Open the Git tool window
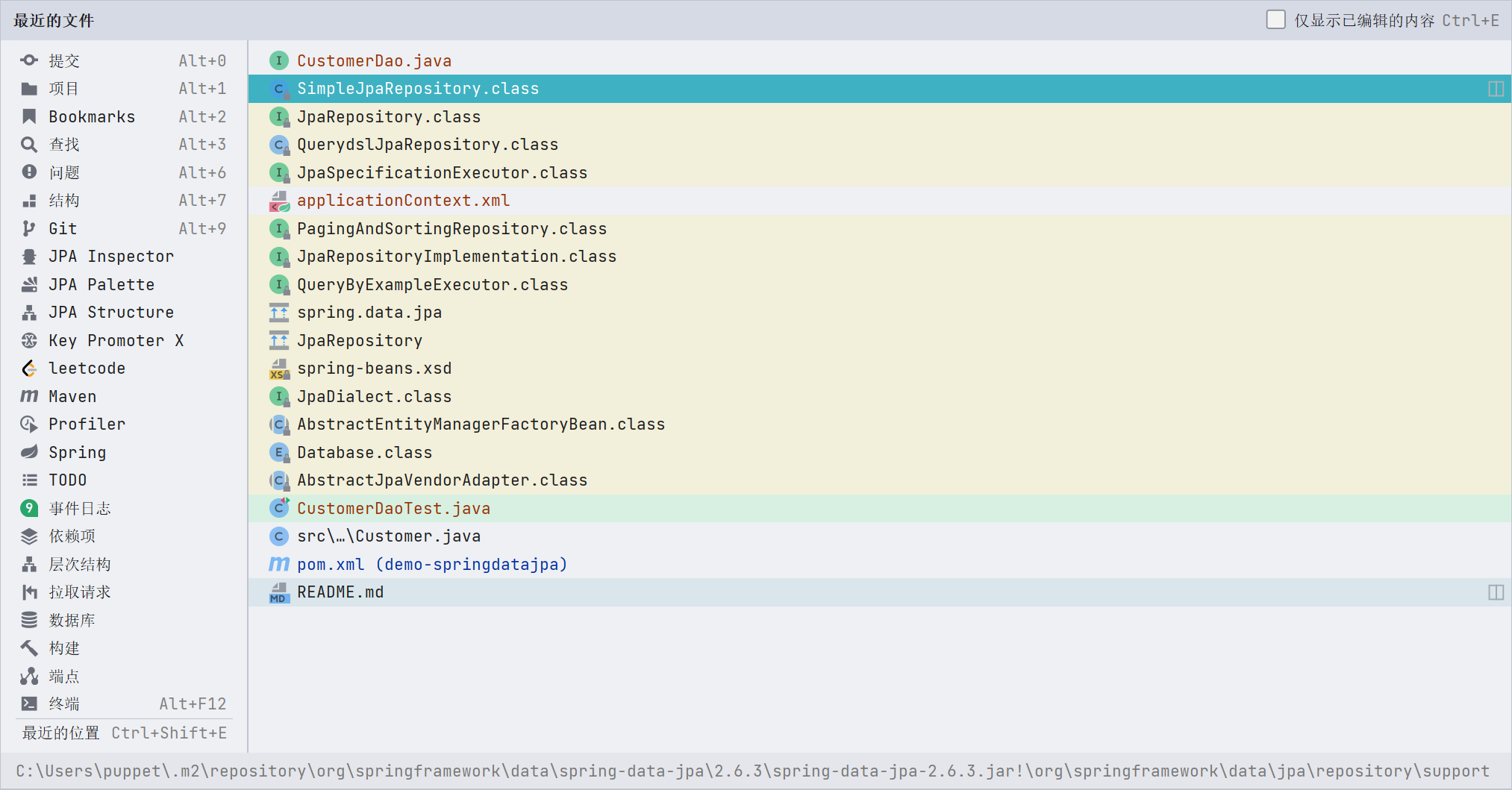Image resolution: width=1512 pixels, height=790 pixels. 63,229
